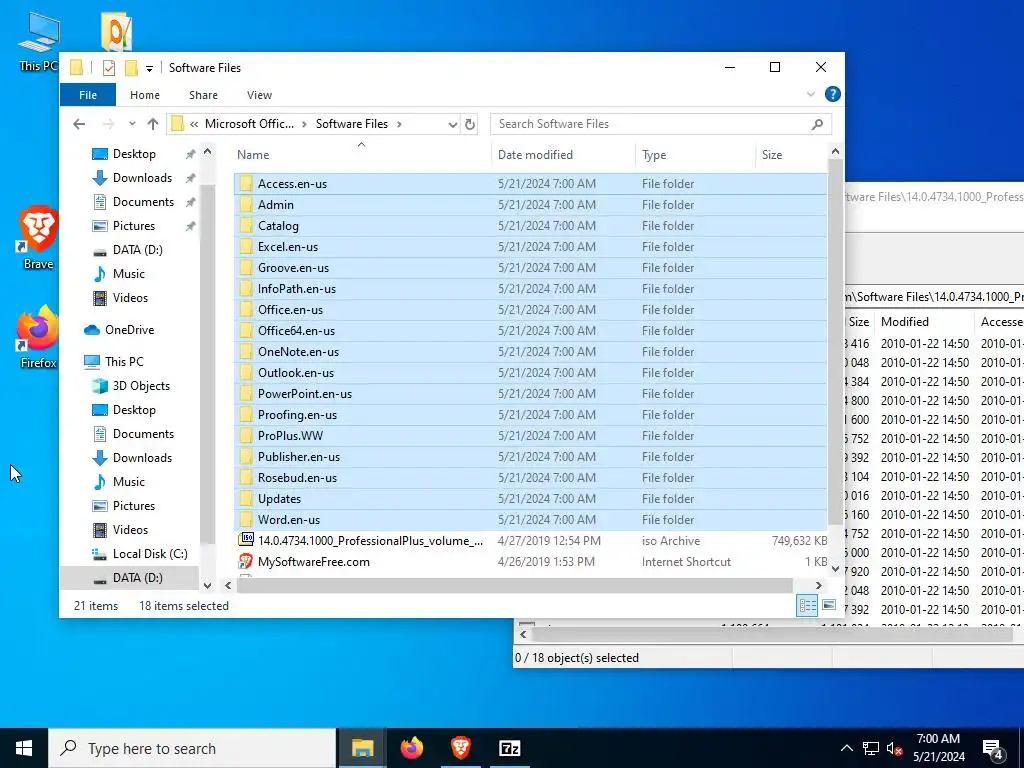Sort by the Name column header
Image resolution: width=1024 pixels, height=768 pixels.
click(x=361, y=155)
